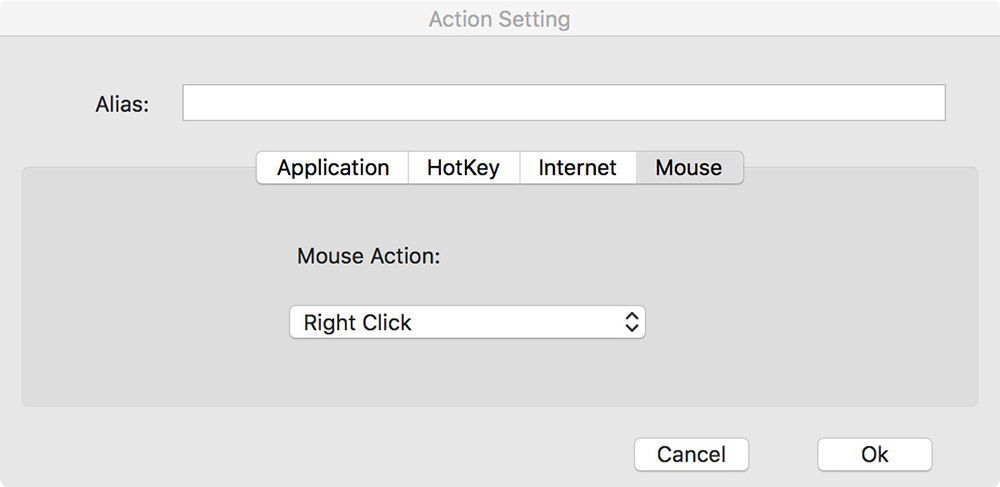Click the Mouse Action label
The height and width of the screenshot is (487, 1000).
pyautogui.click(x=369, y=256)
